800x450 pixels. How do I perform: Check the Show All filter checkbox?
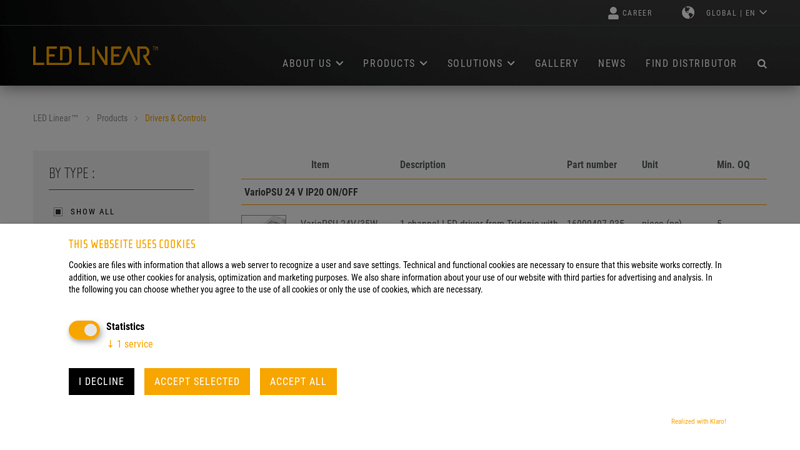pos(58,212)
